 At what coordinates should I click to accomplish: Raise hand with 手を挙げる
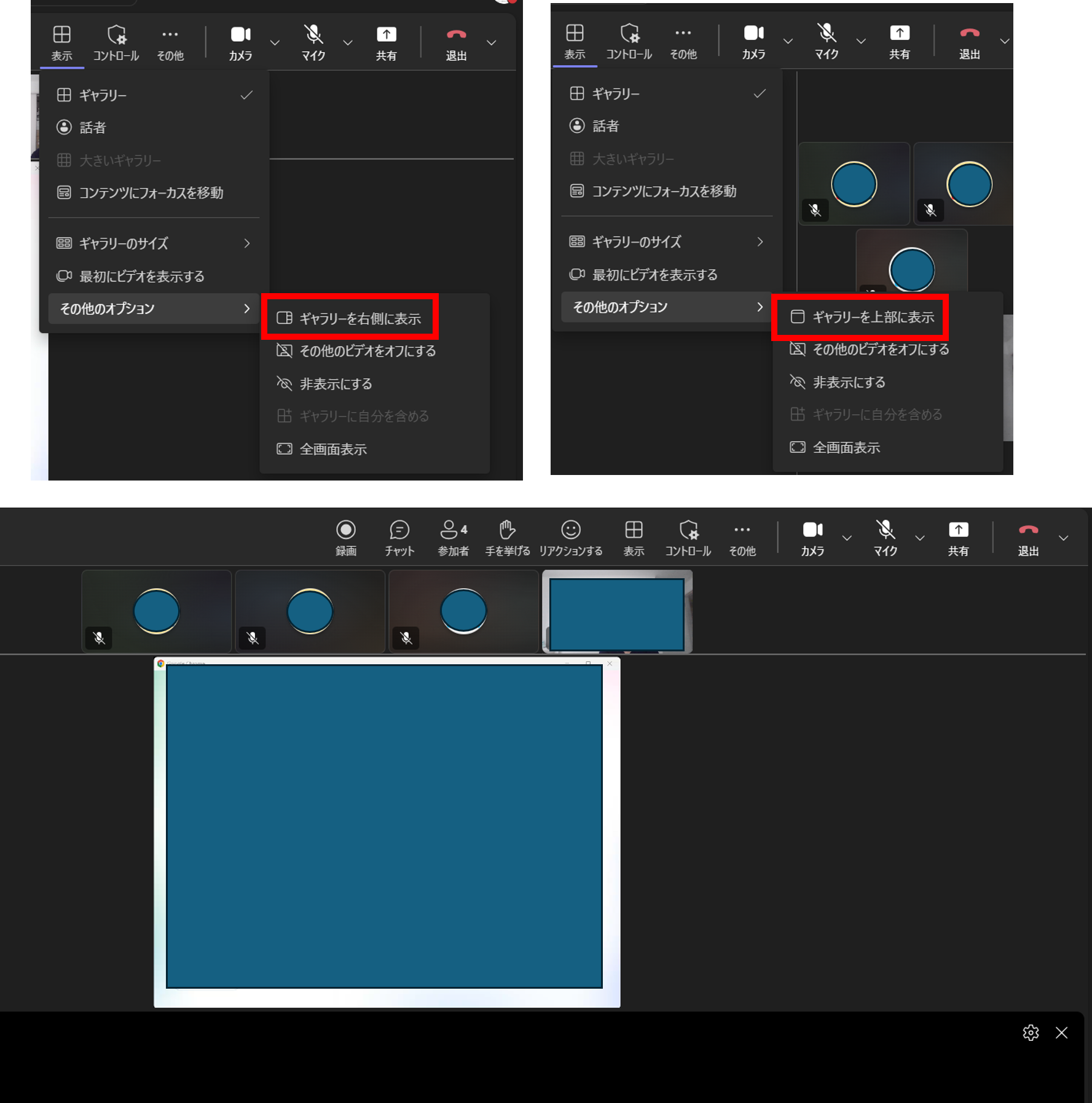tap(508, 538)
